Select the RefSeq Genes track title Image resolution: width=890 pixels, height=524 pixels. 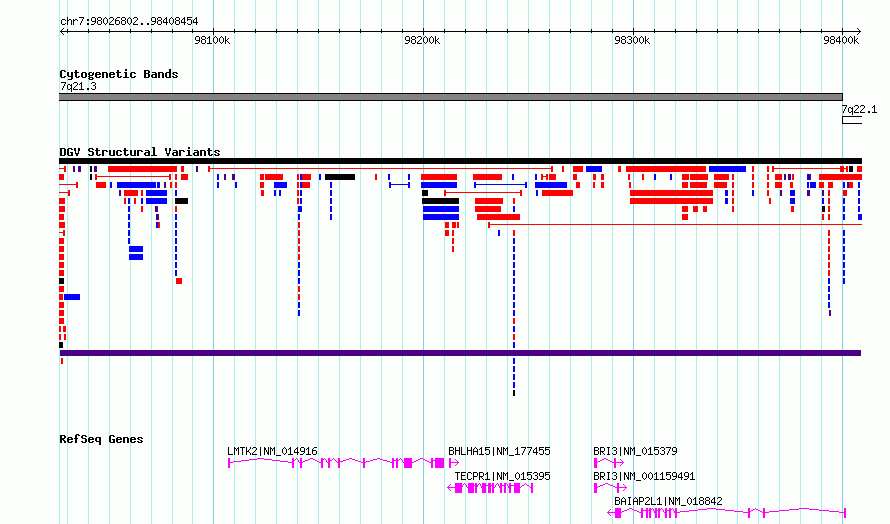[x=101, y=439]
